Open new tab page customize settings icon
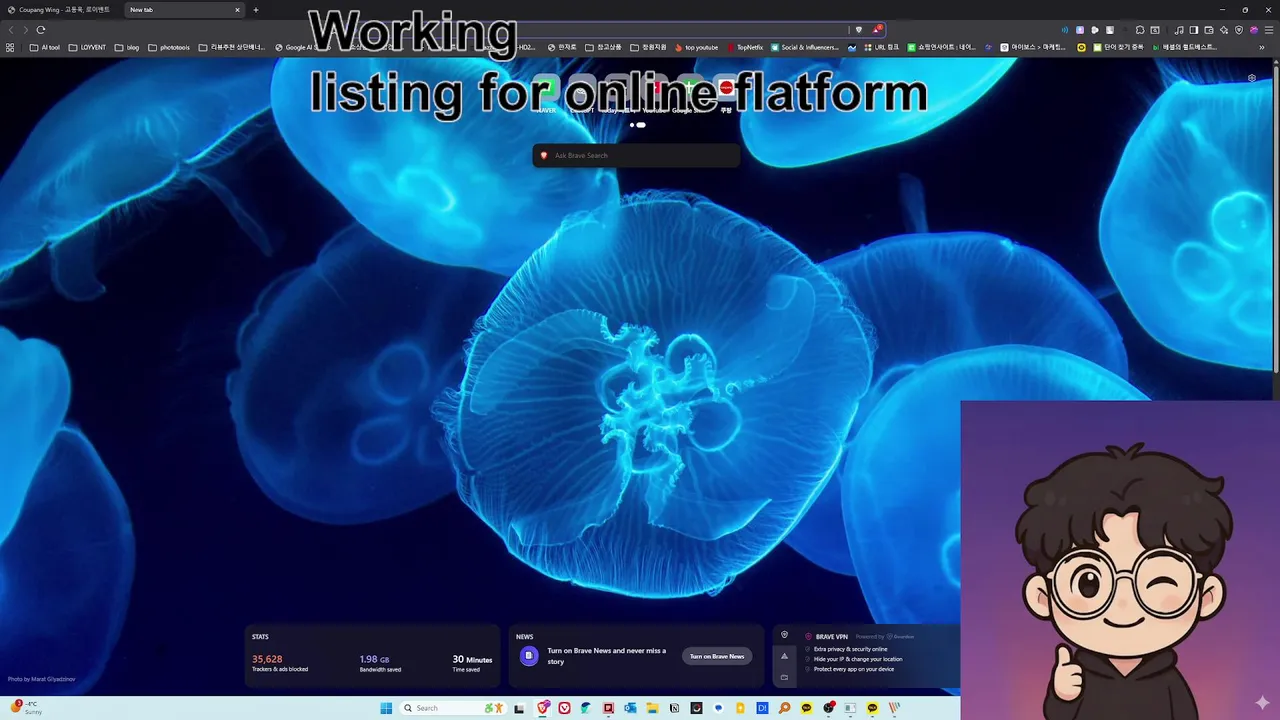1280x720 pixels. pos(1252,78)
